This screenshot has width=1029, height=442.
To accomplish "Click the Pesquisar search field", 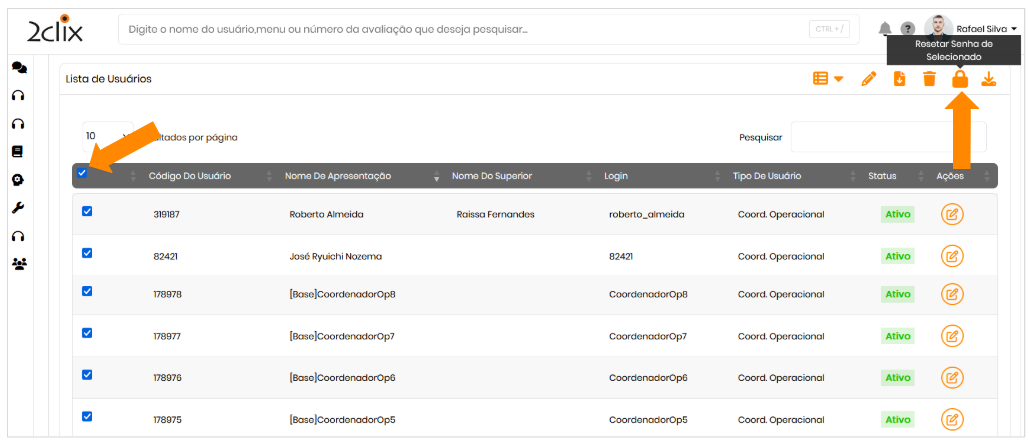I will point(887,137).
